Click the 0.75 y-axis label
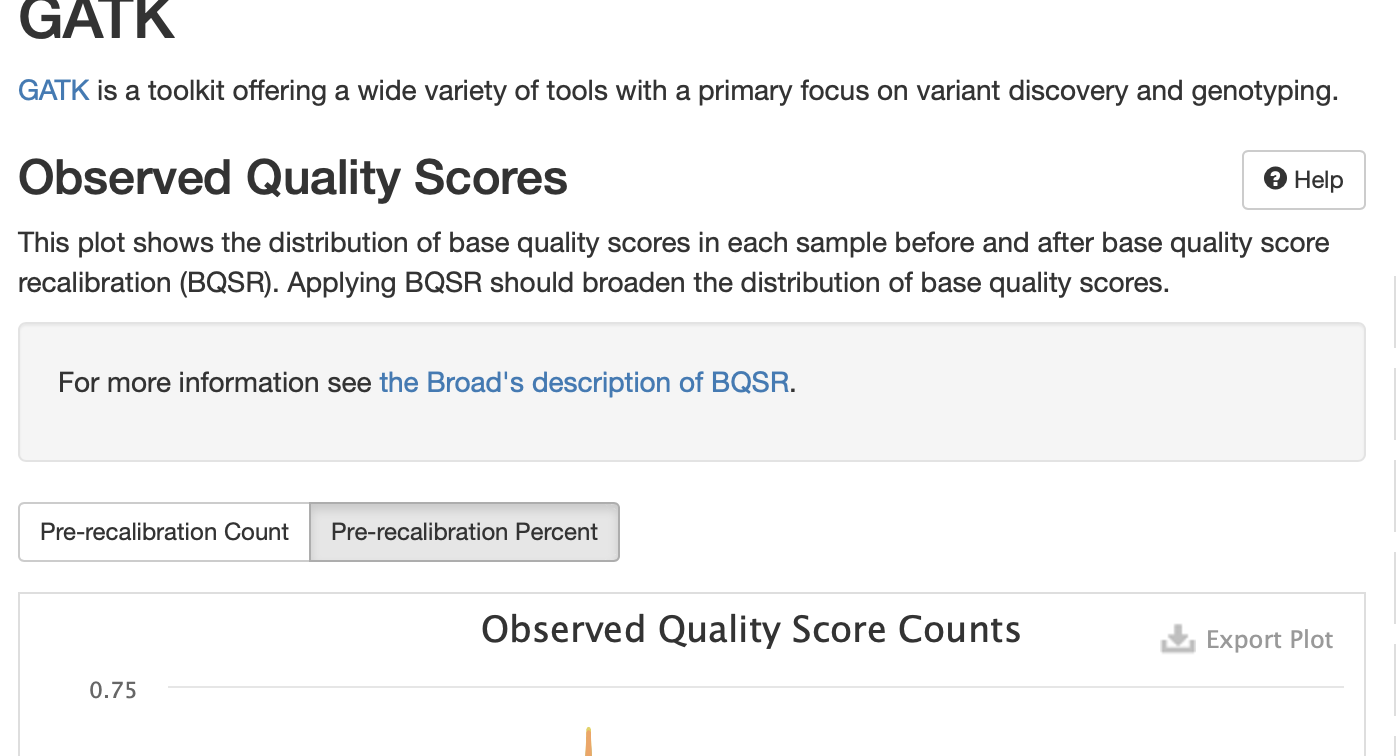 click(115, 690)
